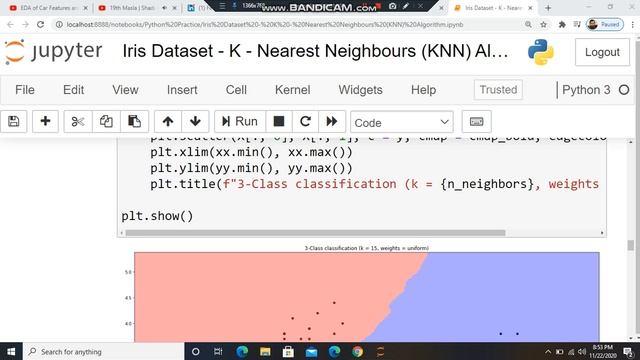Click the Logout button
The width and height of the screenshot is (640, 360).
(x=602, y=52)
